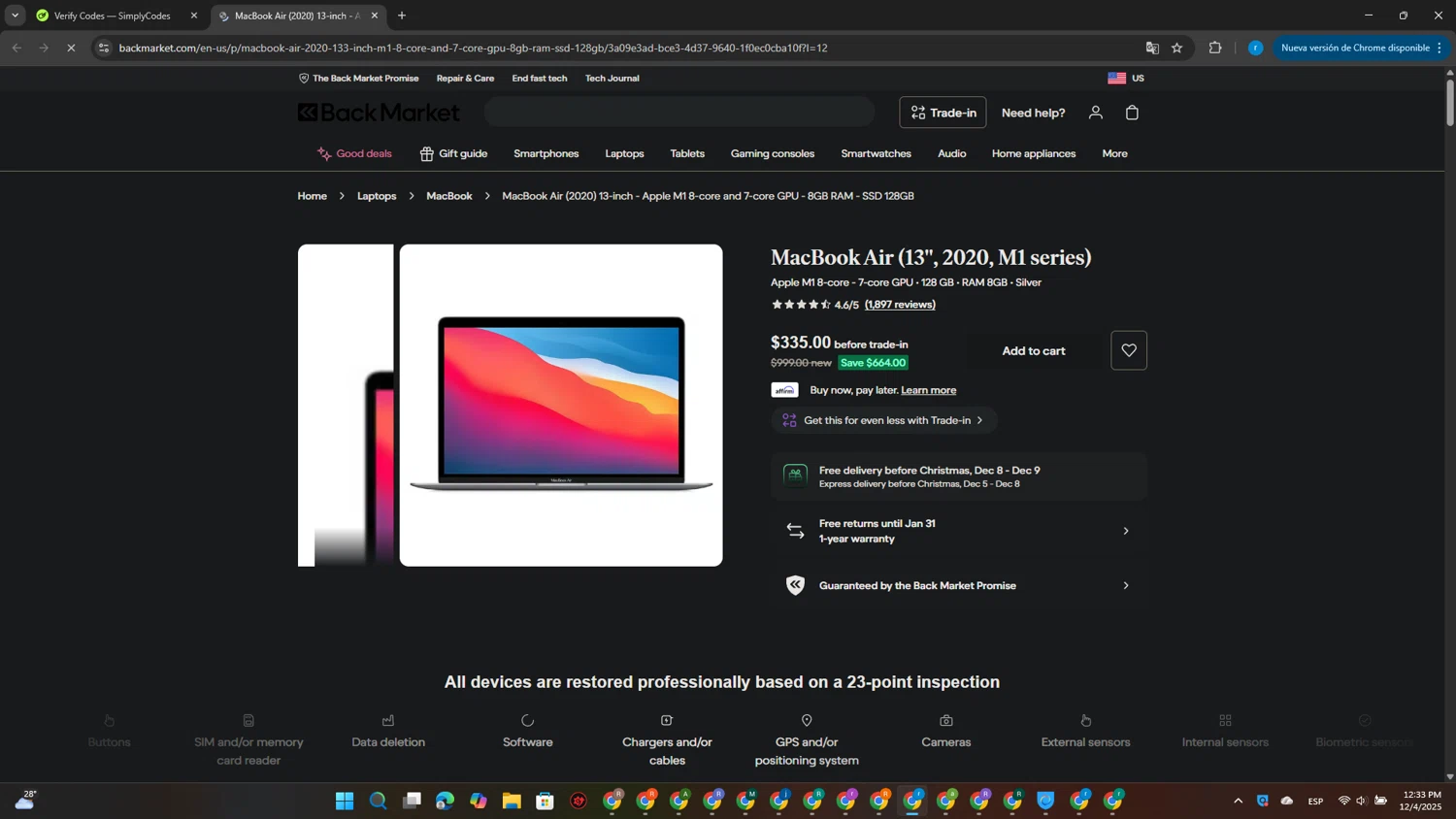The image size is (1456, 819).
Task: Click the Data deletion inspection icon
Action: pos(388,720)
